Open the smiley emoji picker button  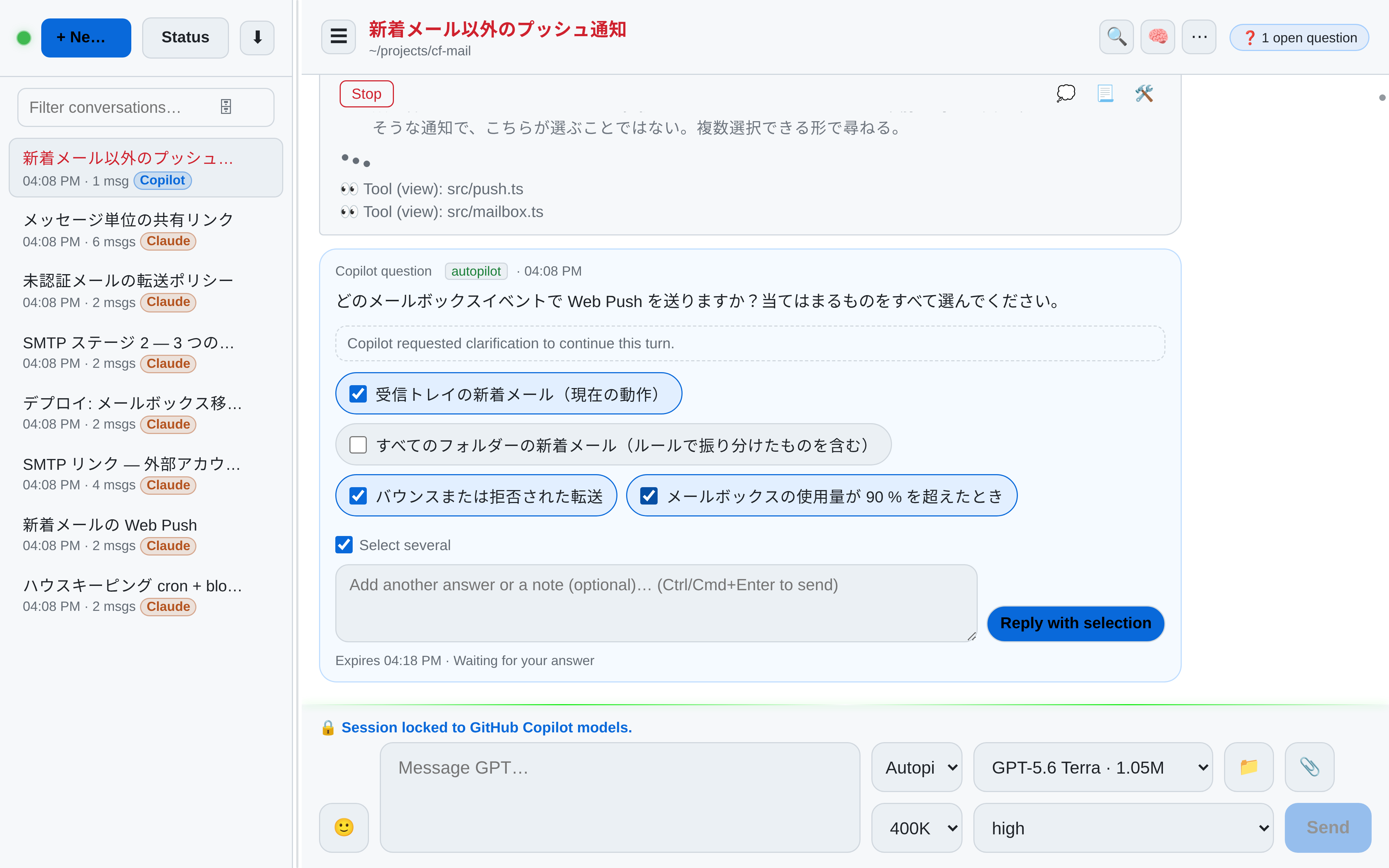pyautogui.click(x=344, y=827)
